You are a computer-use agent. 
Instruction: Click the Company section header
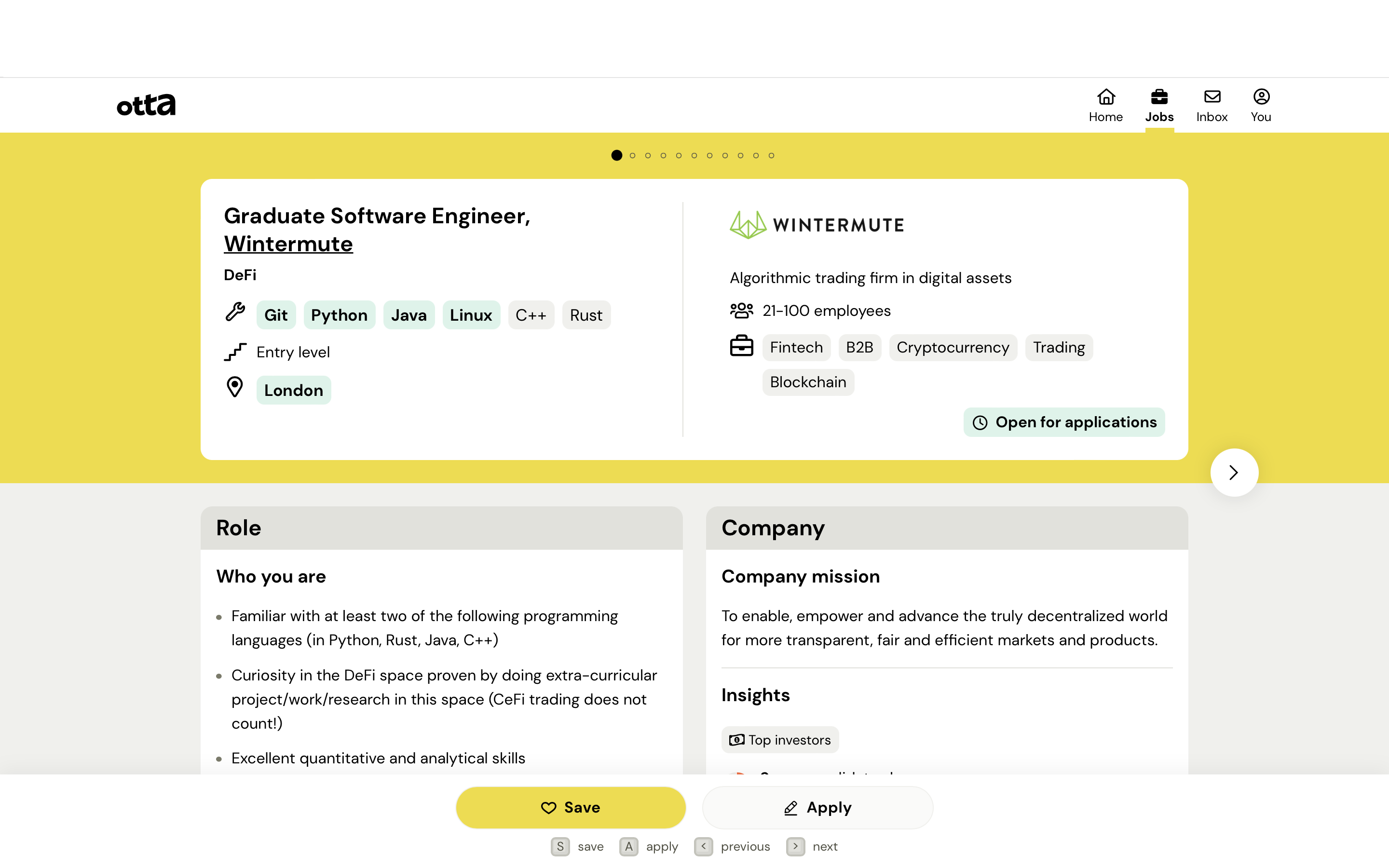tap(946, 528)
